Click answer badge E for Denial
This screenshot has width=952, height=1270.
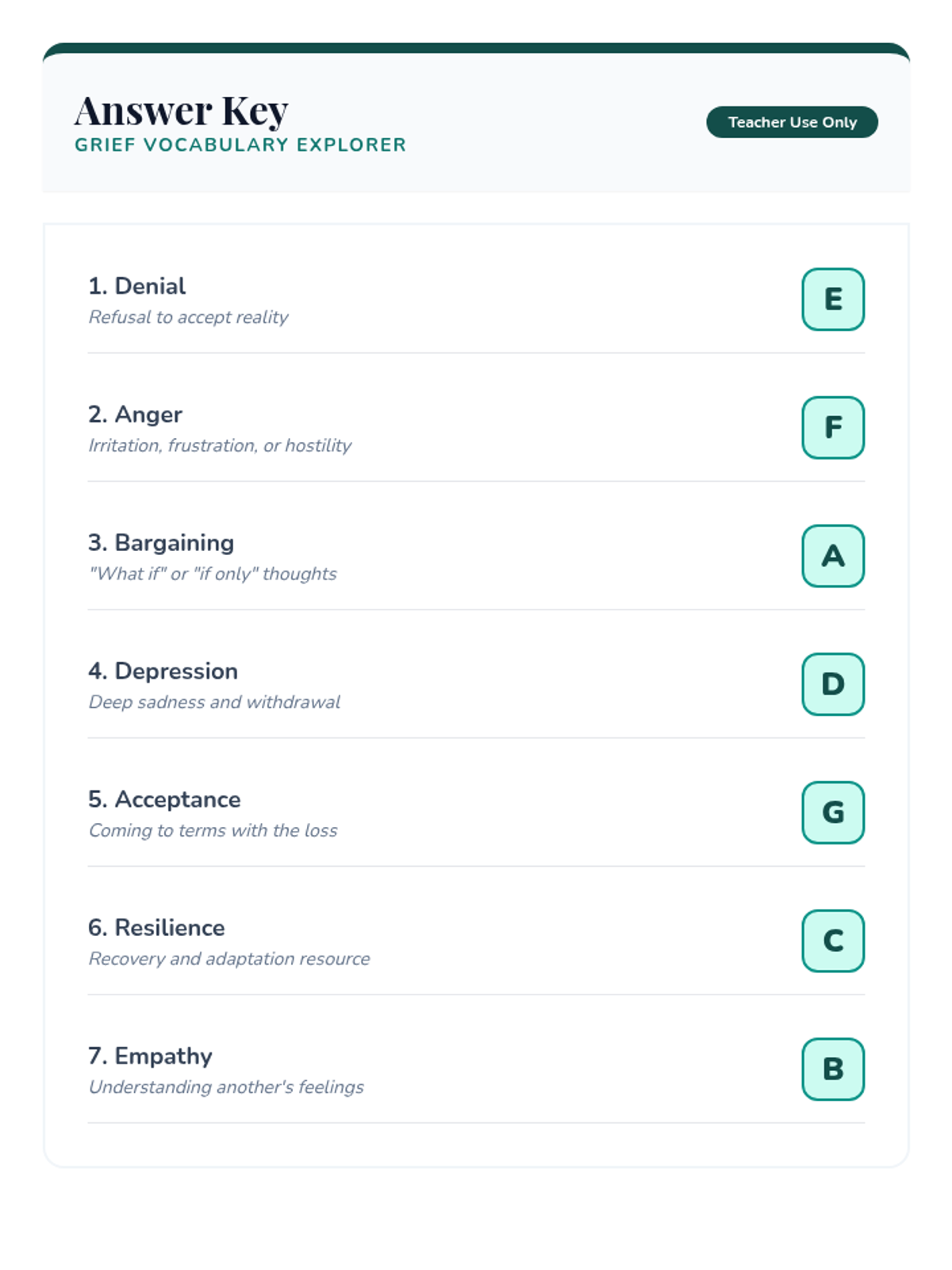[x=832, y=299]
